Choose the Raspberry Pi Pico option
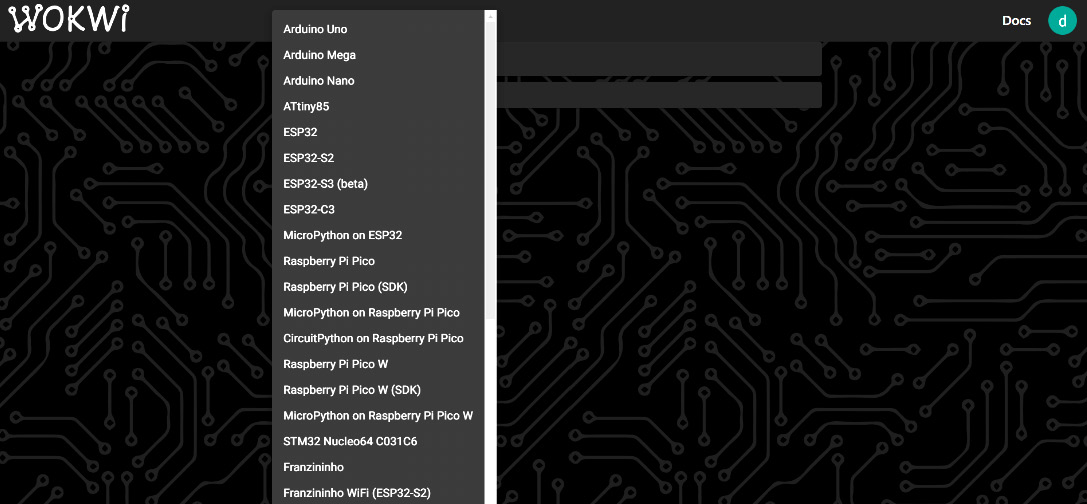1087x504 pixels. (379, 261)
